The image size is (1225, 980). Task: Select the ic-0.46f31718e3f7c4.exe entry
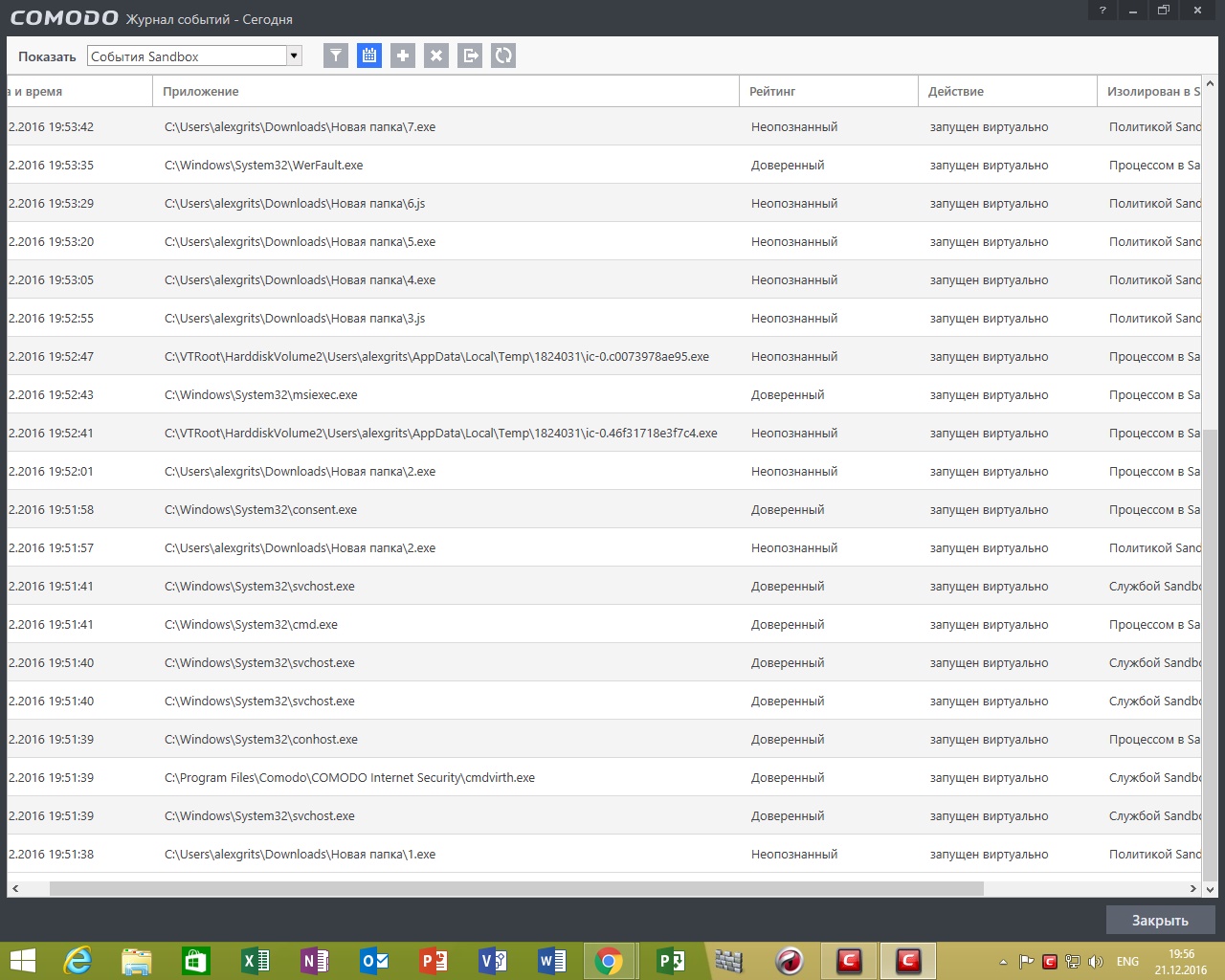(x=604, y=433)
